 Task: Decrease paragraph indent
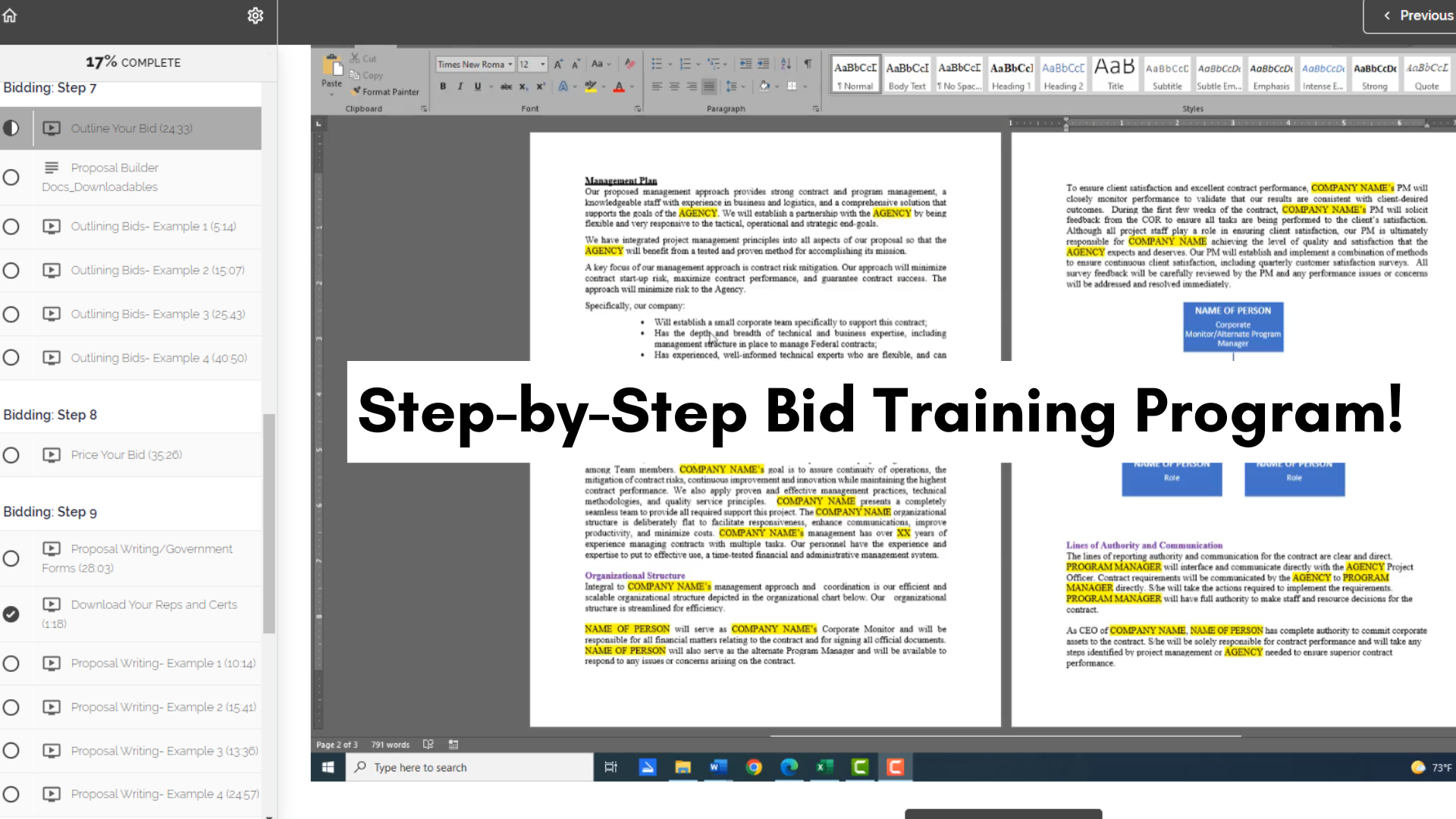(x=745, y=64)
